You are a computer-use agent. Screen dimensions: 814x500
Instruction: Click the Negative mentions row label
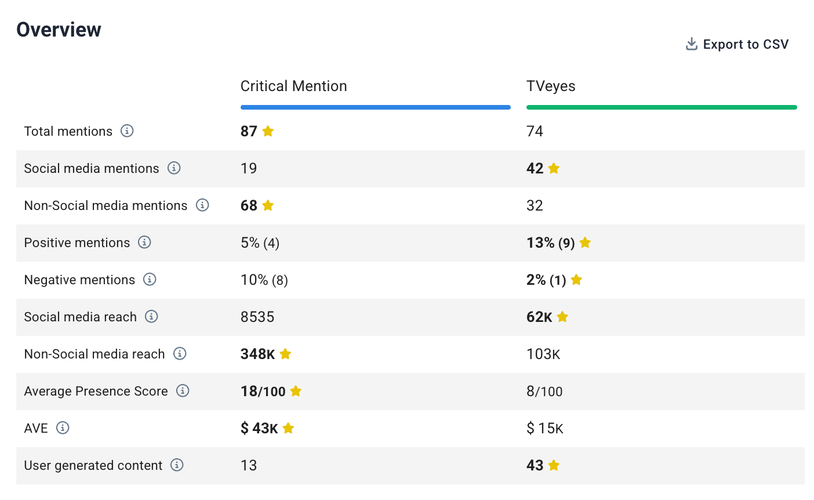pyautogui.click(x=79, y=280)
